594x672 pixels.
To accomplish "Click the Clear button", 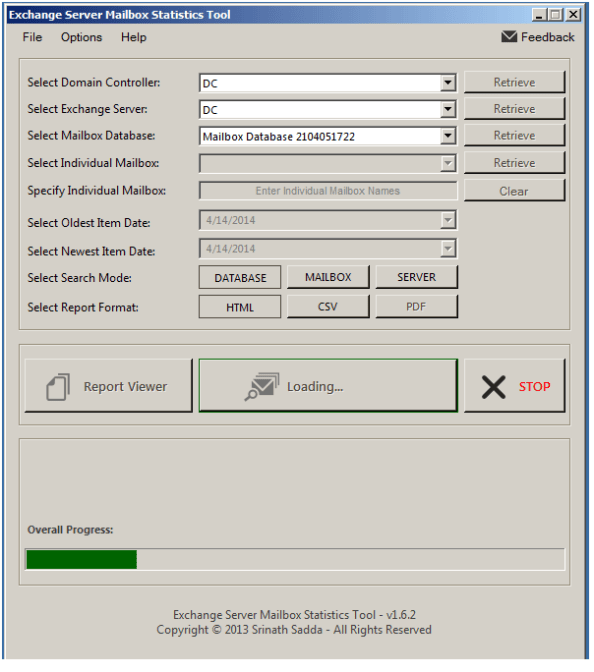I will 514,191.
